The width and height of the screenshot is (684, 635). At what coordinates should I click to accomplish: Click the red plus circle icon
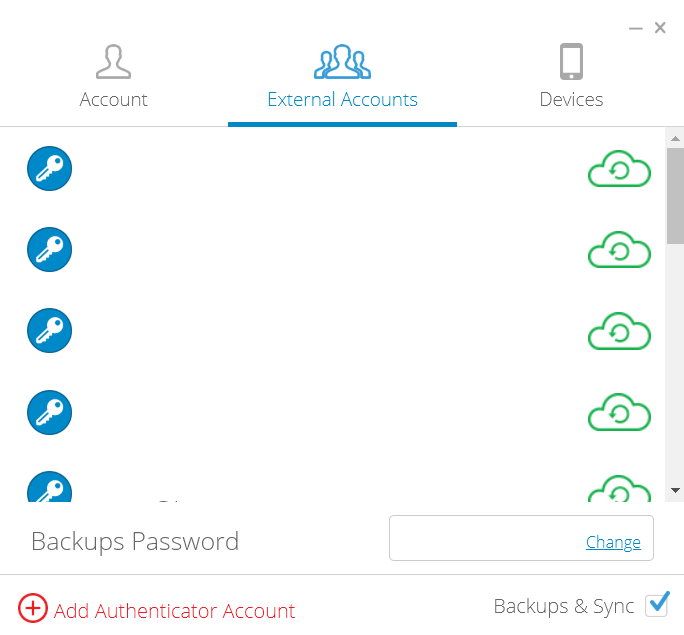(33, 608)
